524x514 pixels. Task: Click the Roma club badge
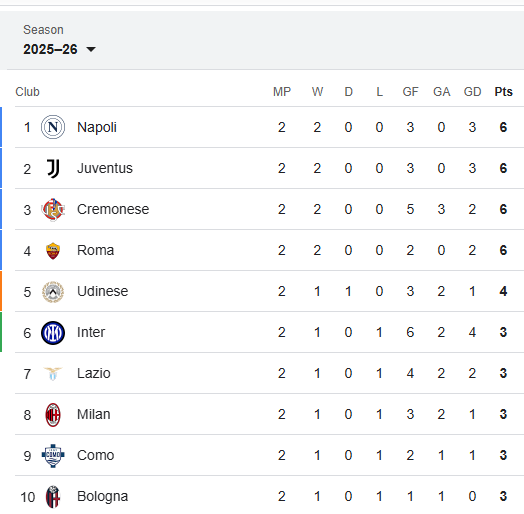[x=53, y=251]
